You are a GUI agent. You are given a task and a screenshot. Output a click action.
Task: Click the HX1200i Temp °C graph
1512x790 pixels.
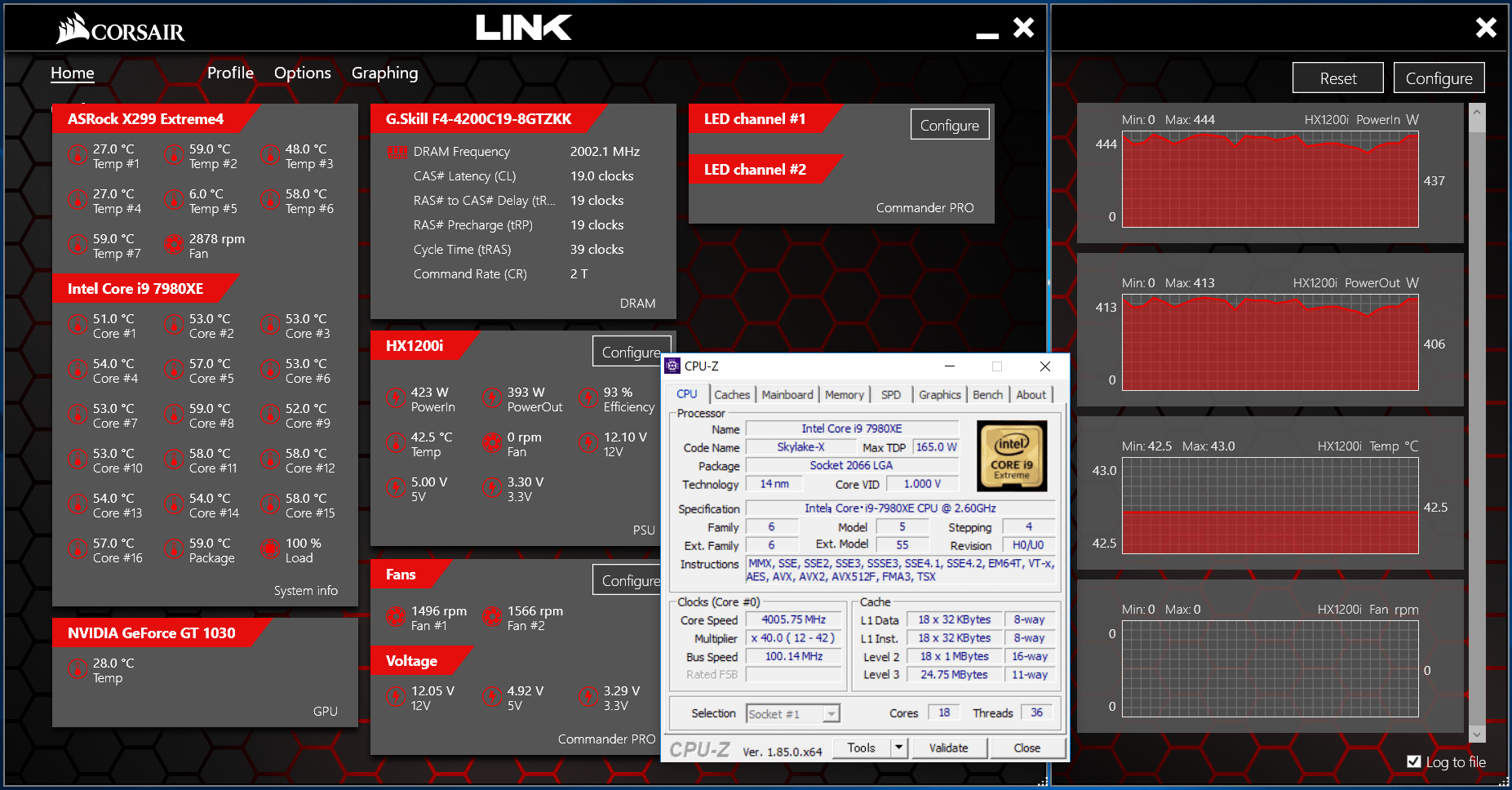[1270, 506]
